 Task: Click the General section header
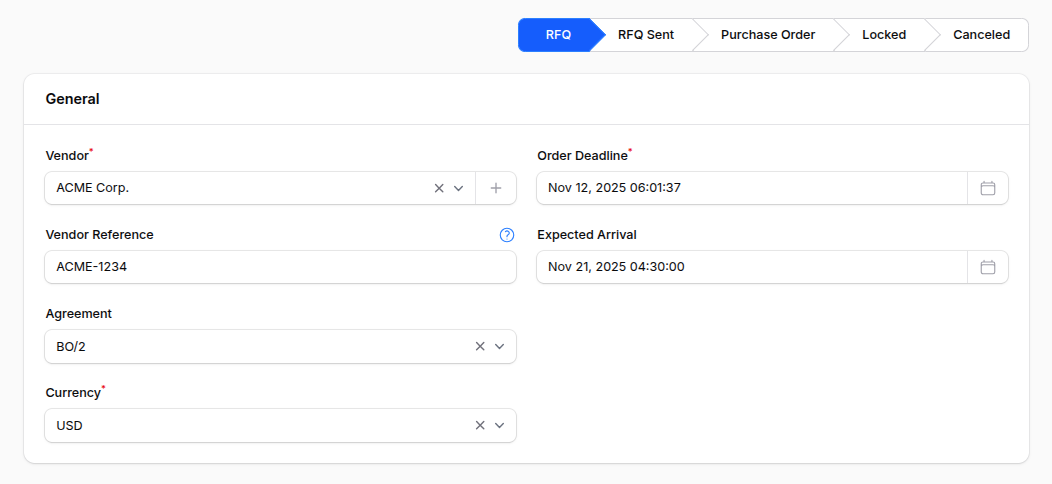click(x=73, y=99)
